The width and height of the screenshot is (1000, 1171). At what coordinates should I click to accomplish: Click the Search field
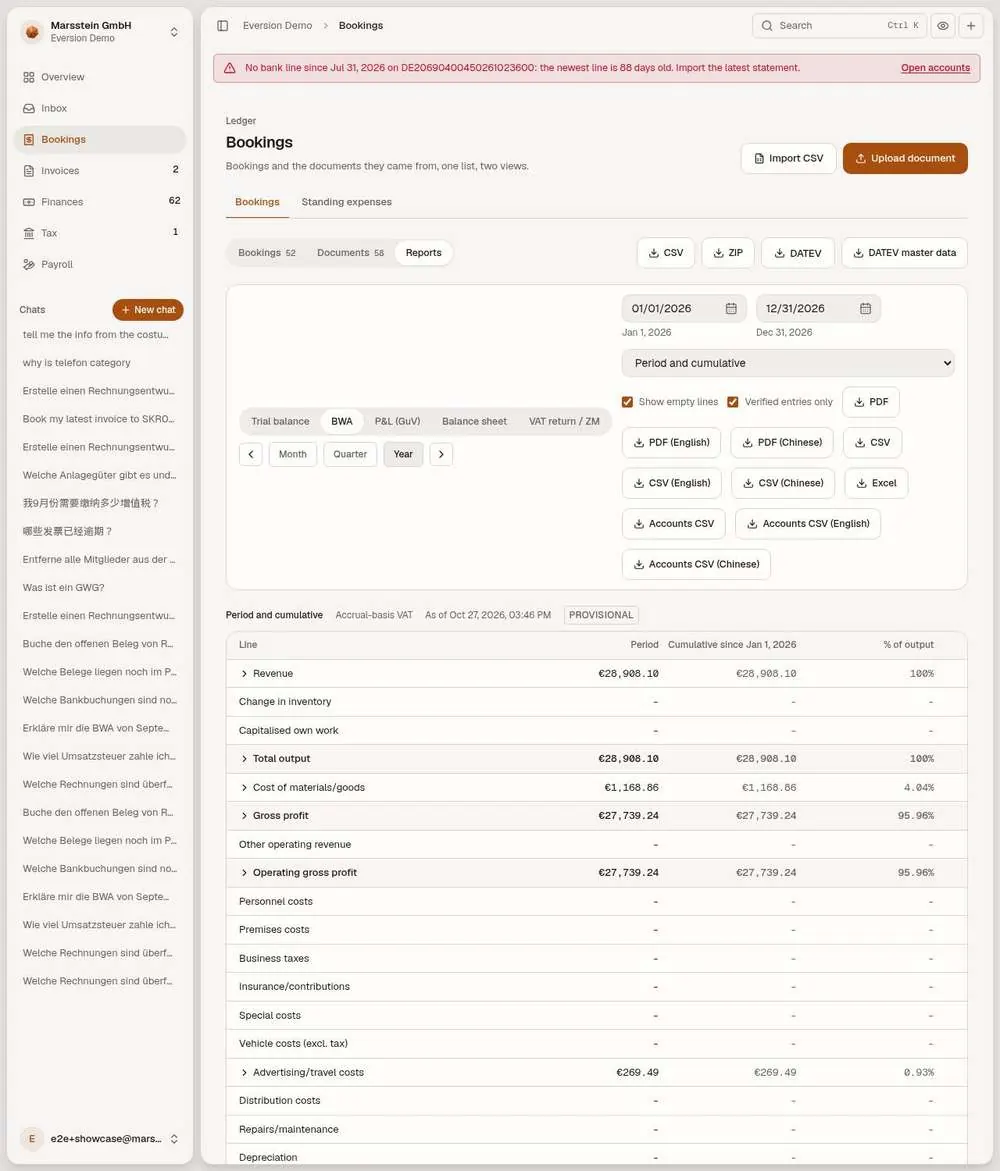pyautogui.click(x=839, y=25)
